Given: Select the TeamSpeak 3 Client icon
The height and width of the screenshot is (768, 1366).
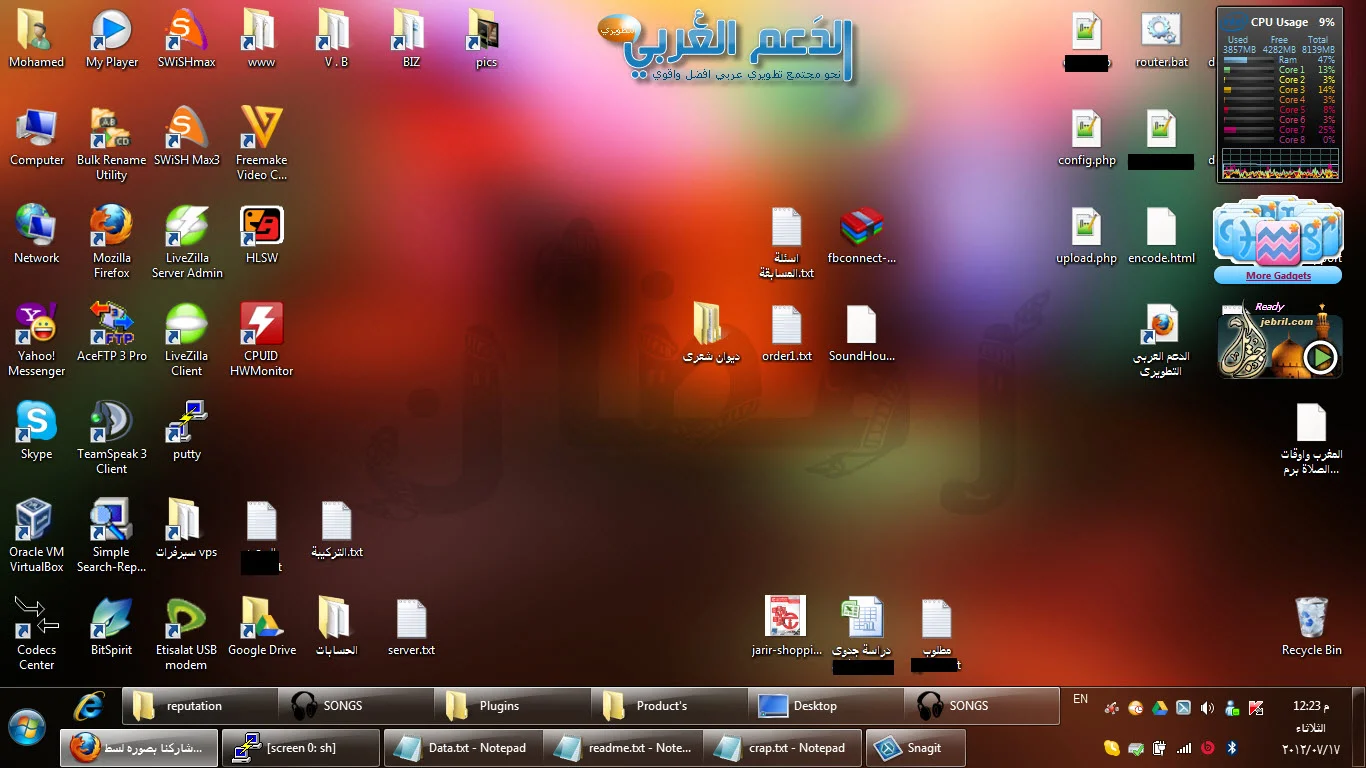Looking at the screenshot, I should click(x=111, y=423).
